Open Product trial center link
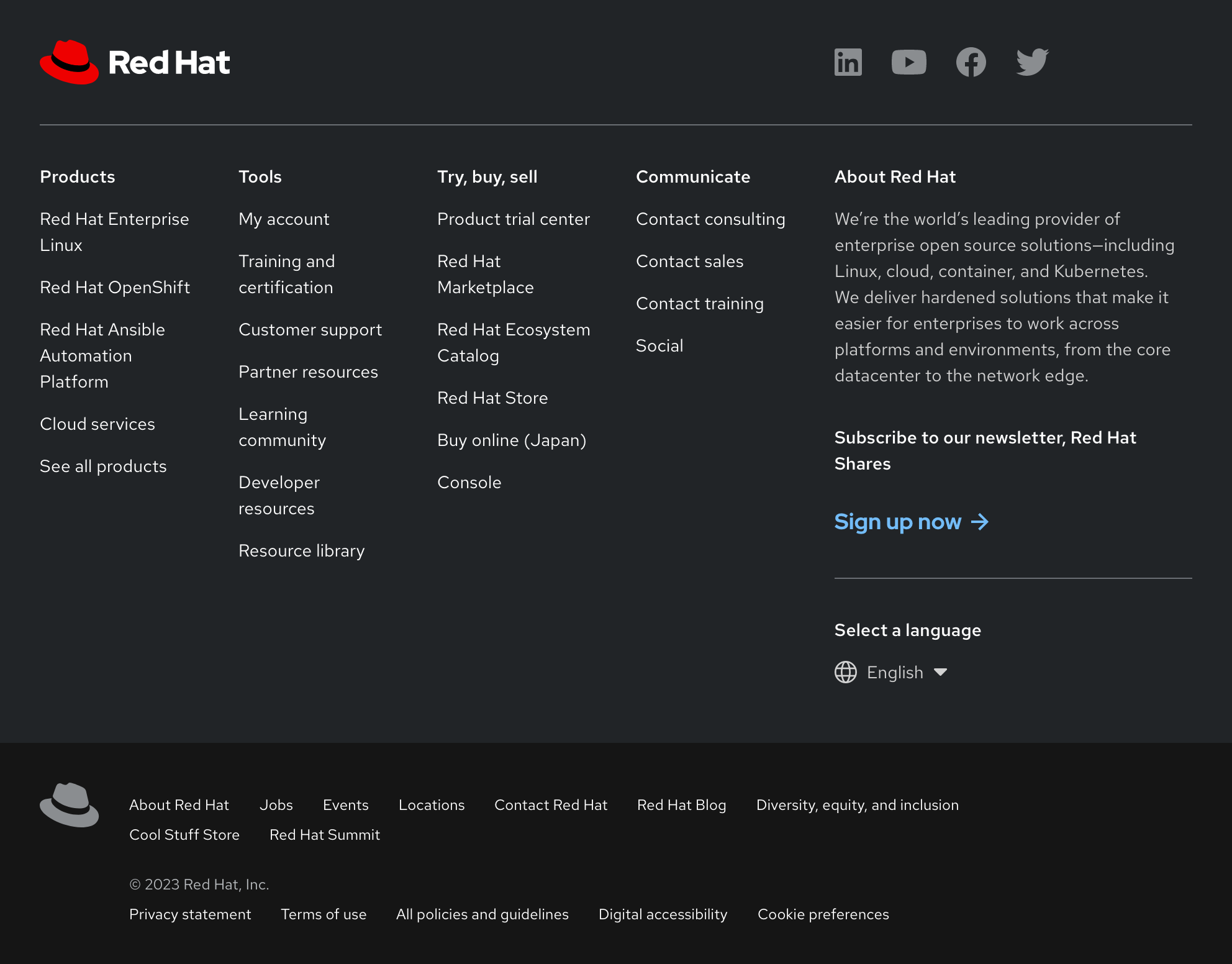Viewport: 1232px width, 964px height. tap(514, 219)
